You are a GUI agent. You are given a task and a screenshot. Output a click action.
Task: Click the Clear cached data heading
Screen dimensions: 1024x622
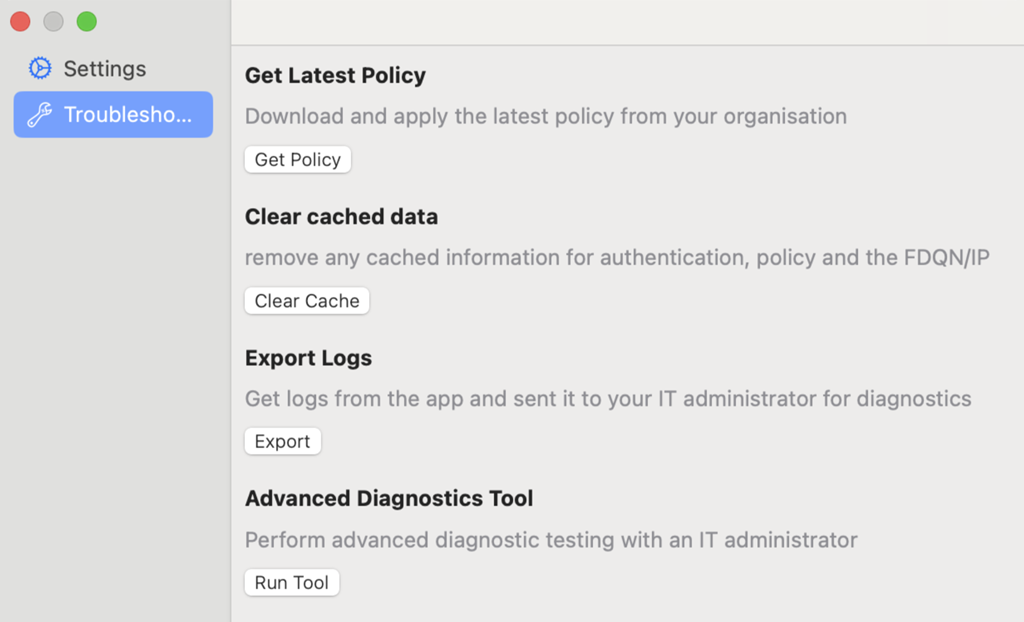pyautogui.click(x=341, y=217)
